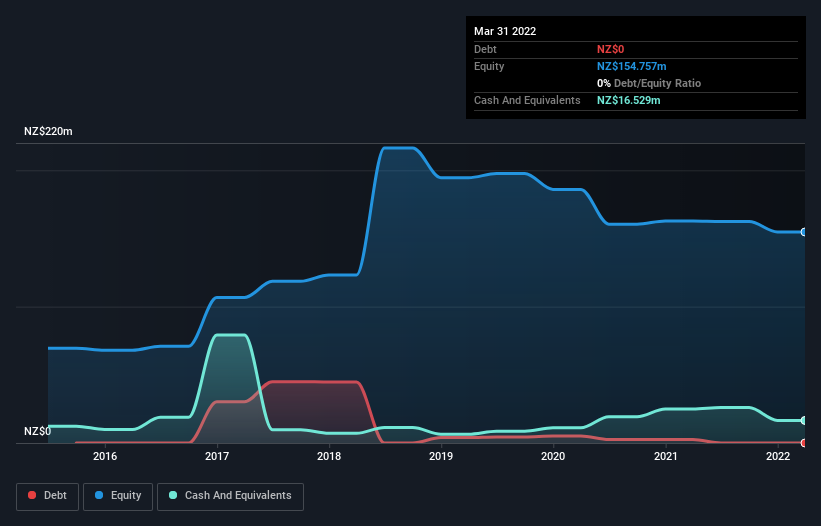821x526 pixels.
Task: Click the NZ$16.529m cash value
Action: (628, 100)
